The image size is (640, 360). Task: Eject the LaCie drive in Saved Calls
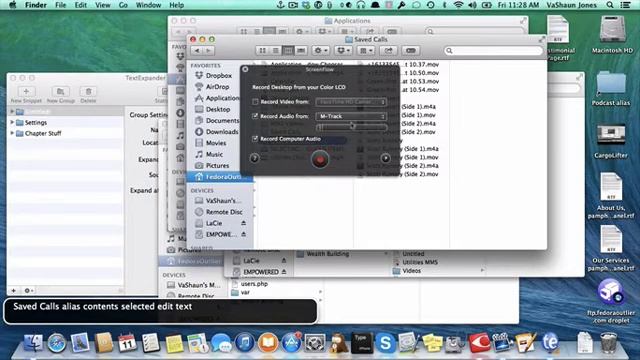click(243, 223)
